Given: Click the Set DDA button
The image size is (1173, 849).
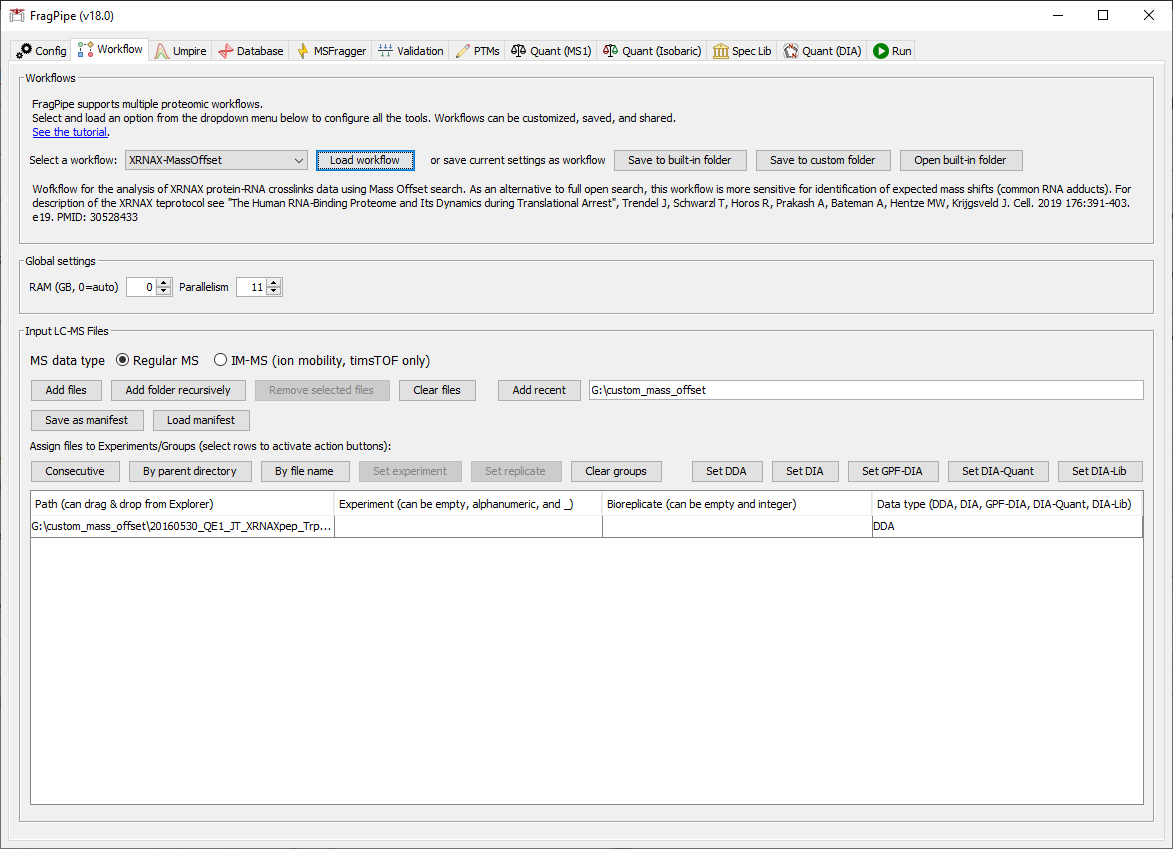Looking at the screenshot, I should (x=726, y=471).
